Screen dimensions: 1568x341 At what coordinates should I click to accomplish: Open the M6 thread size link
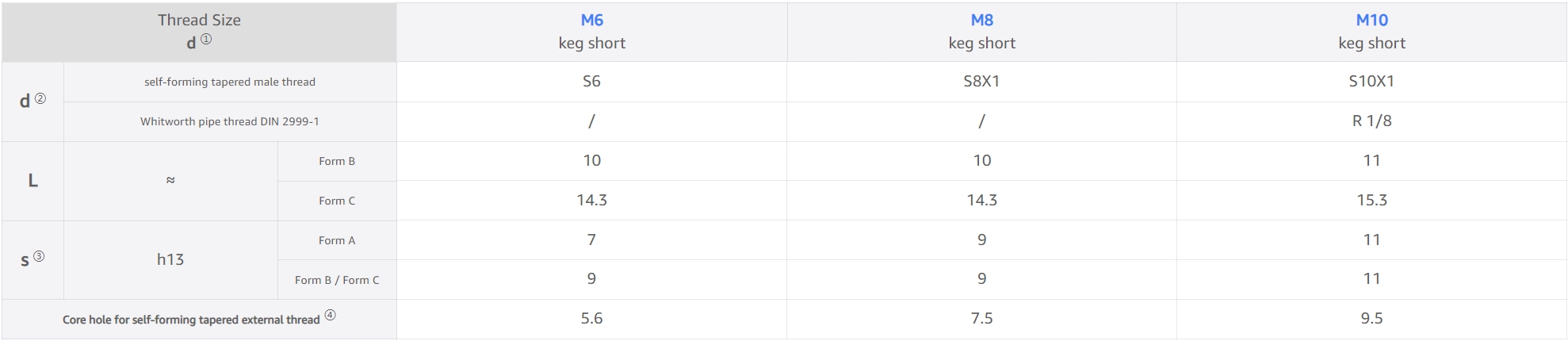(x=592, y=21)
